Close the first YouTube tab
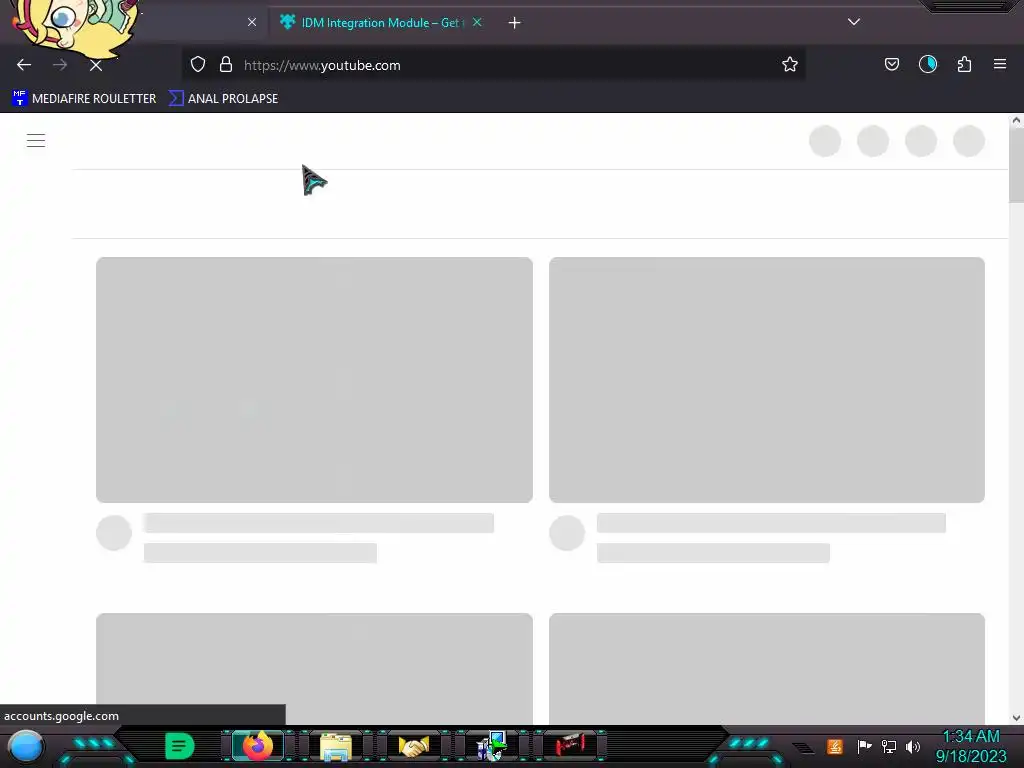Image resolution: width=1024 pixels, height=768 pixels. pyautogui.click(x=252, y=22)
